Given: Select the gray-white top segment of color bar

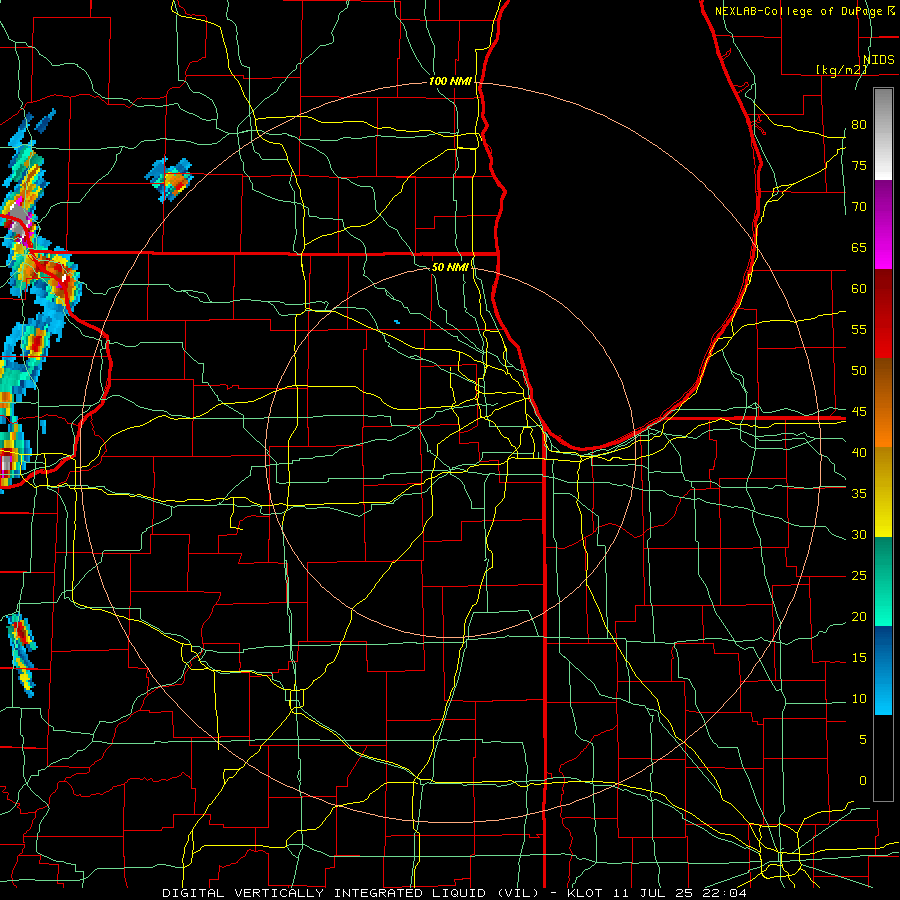Looking at the screenshot, I should [883, 134].
